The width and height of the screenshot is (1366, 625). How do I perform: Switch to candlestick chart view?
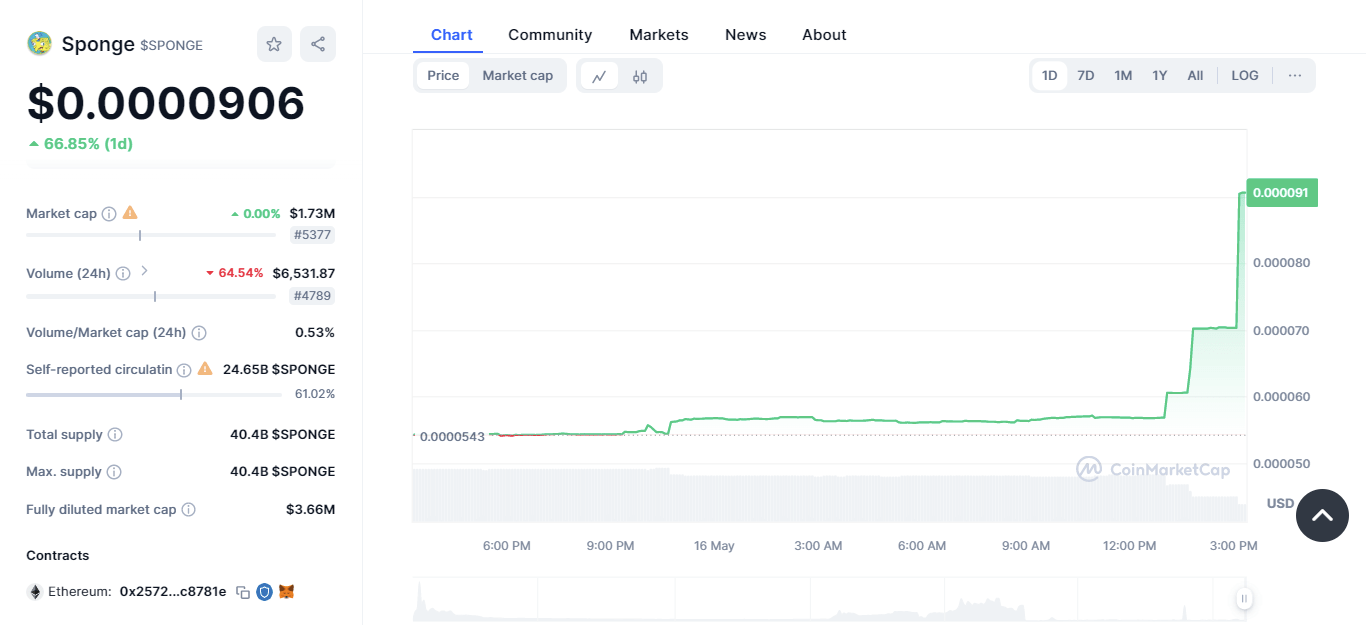coord(640,76)
